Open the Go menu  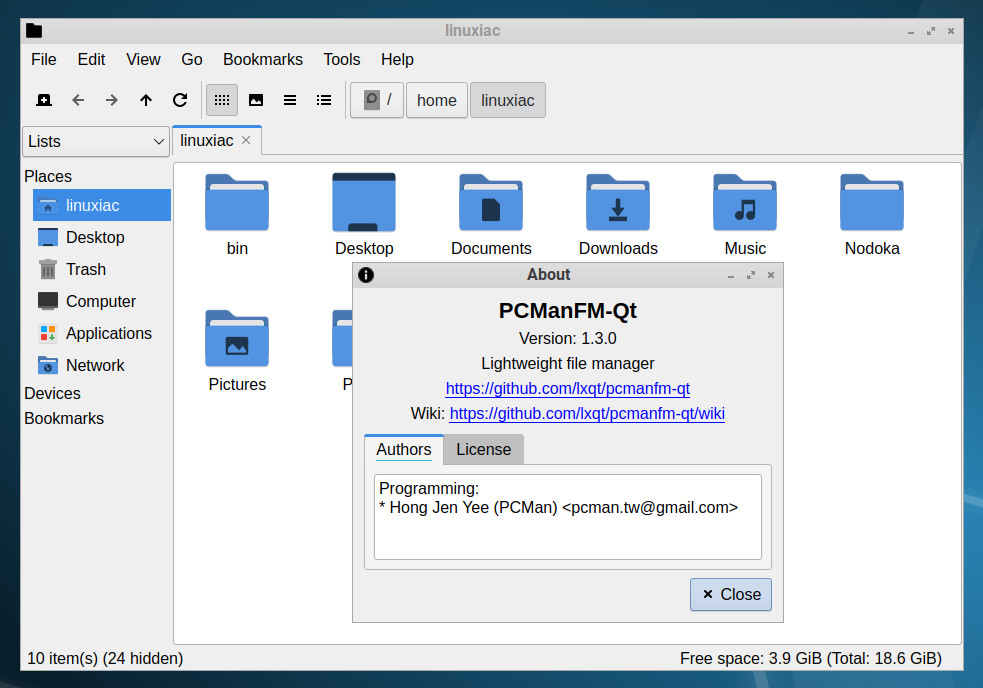192,60
